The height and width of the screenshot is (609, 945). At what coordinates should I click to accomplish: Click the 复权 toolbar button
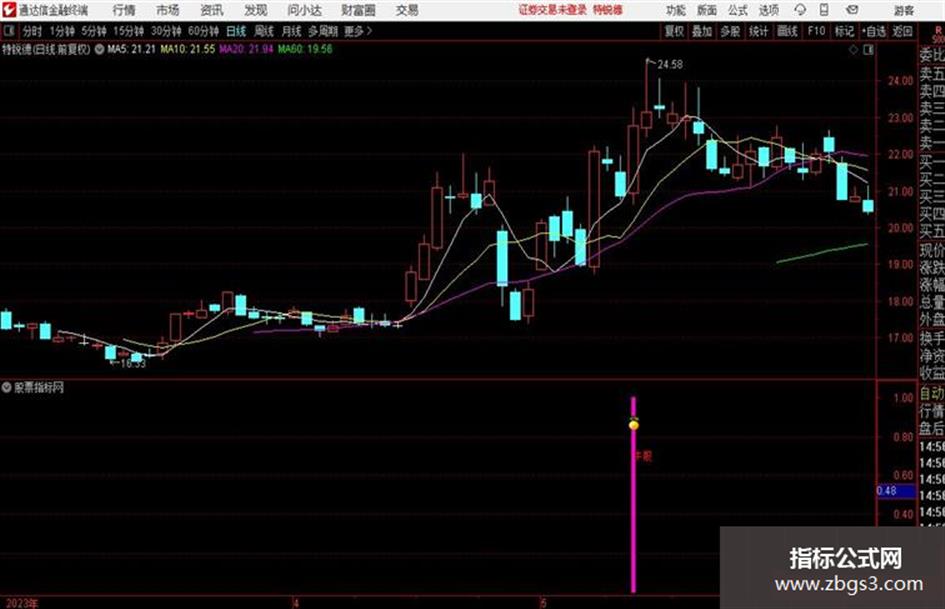point(674,31)
